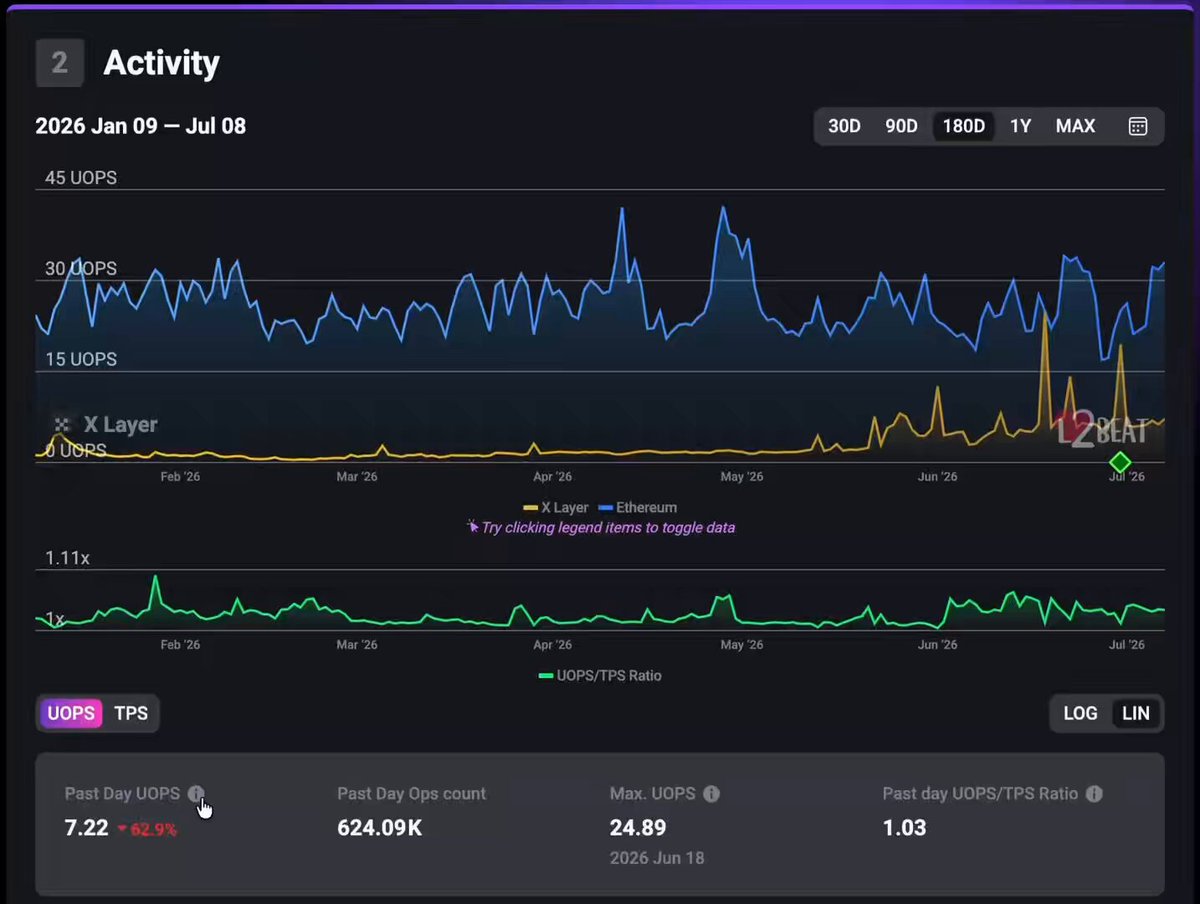This screenshot has width=1200, height=904.
Task: Click the Past Day Ops count 624.09K
Action: coord(379,828)
